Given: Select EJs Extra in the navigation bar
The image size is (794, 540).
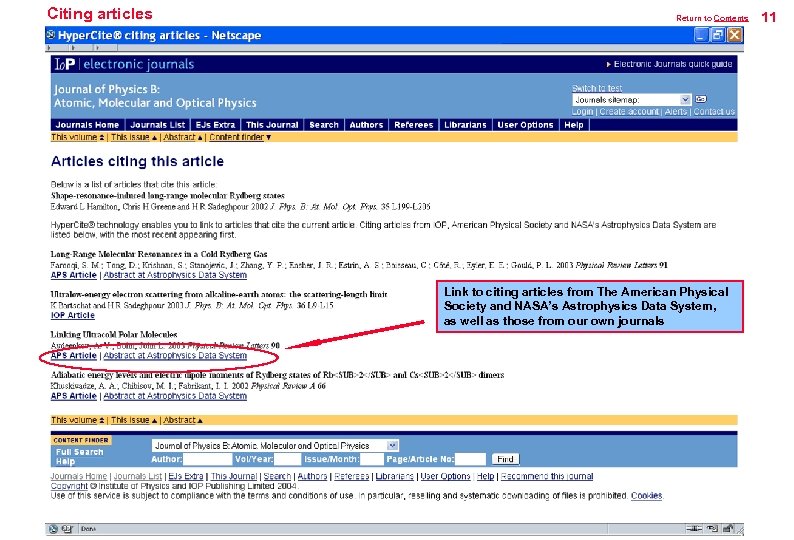Looking at the screenshot, I should [215, 125].
